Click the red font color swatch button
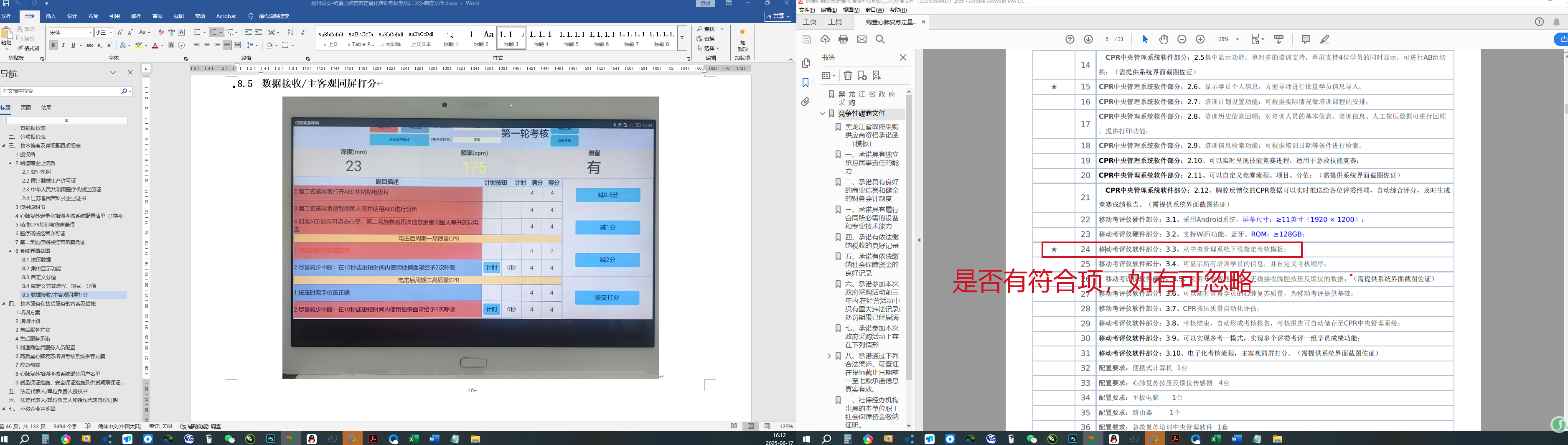The image size is (1568, 445). coord(155,46)
